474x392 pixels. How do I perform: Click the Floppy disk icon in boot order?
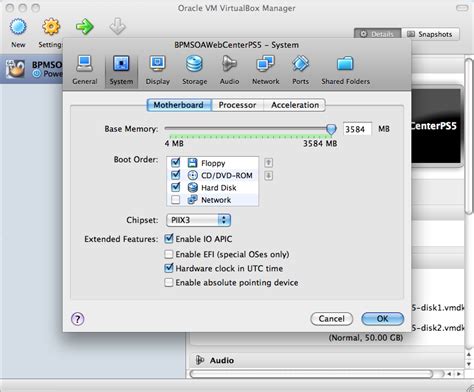point(192,163)
